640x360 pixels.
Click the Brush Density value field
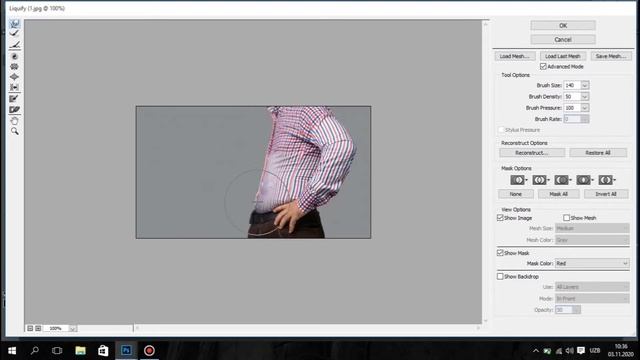click(572, 97)
